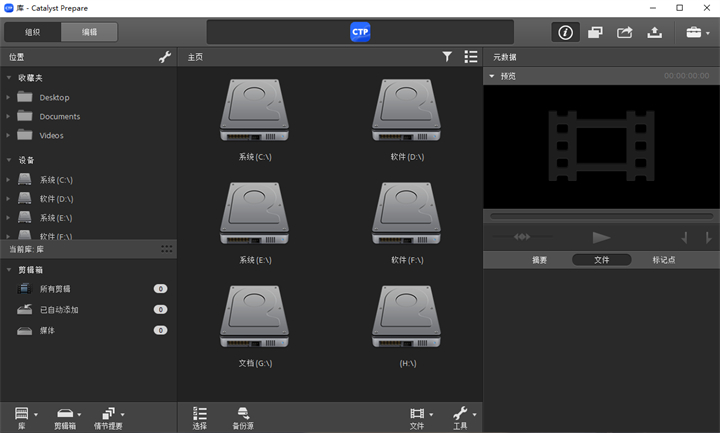Screen dimensions: 720x433
Task: Click the 主页 breadcrumb label
Action: coord(195,57)
